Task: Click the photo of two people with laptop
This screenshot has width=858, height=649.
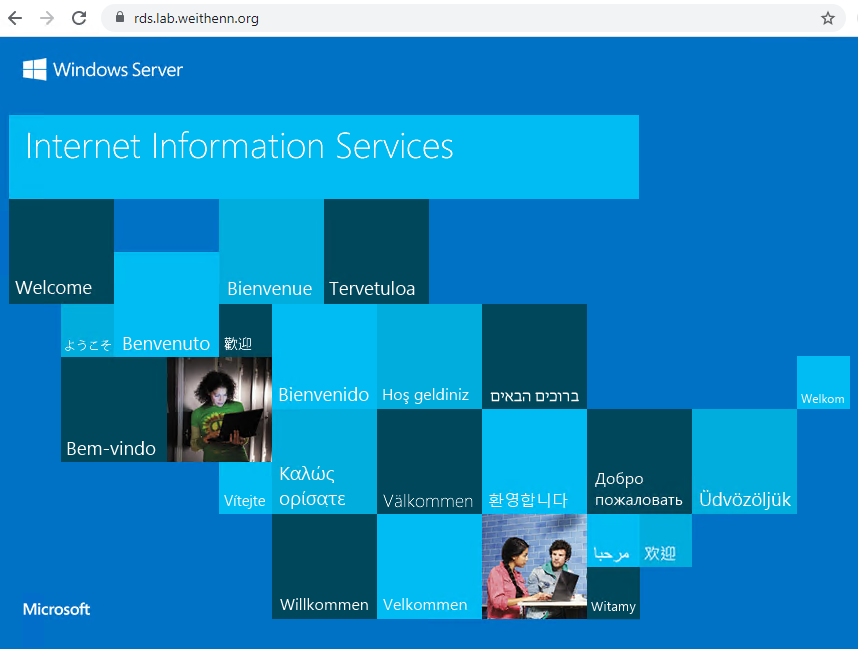Action: (x=535, y=566)
